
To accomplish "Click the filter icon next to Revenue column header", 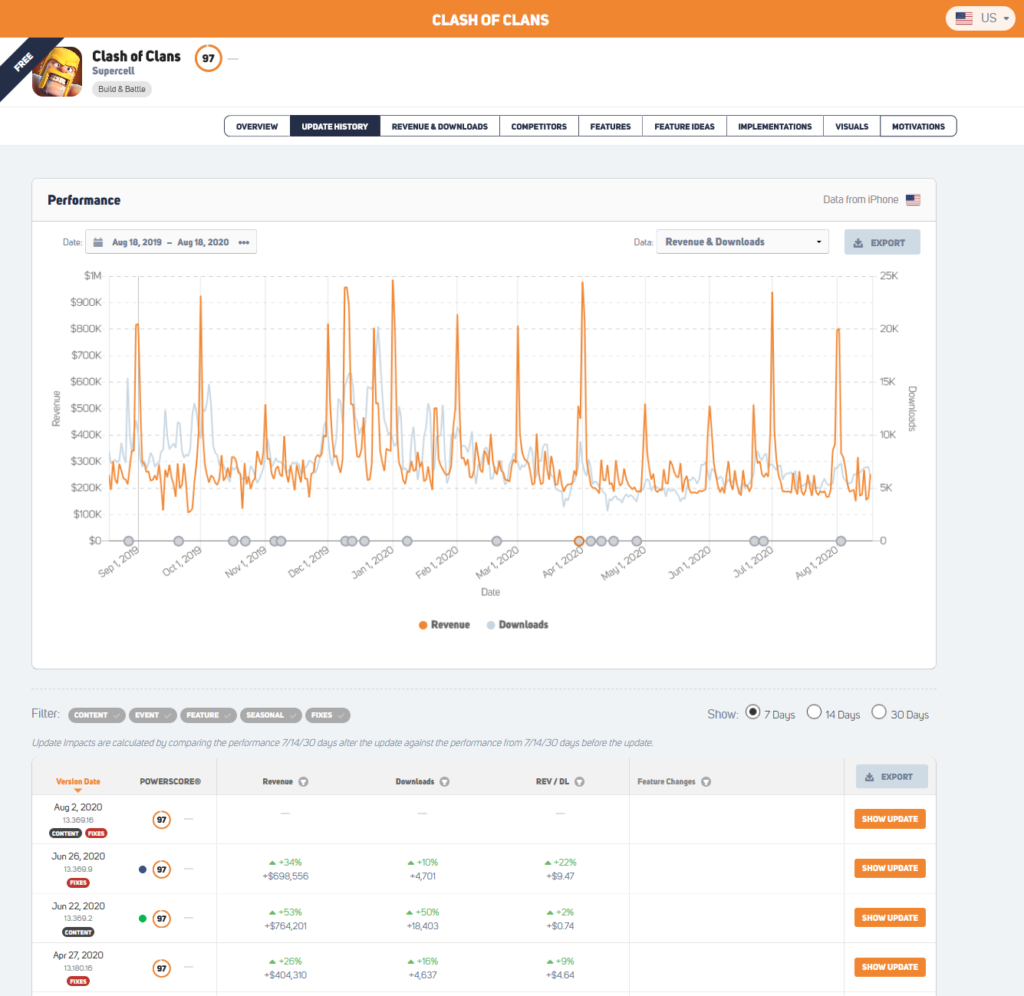I will coord(304,782).
